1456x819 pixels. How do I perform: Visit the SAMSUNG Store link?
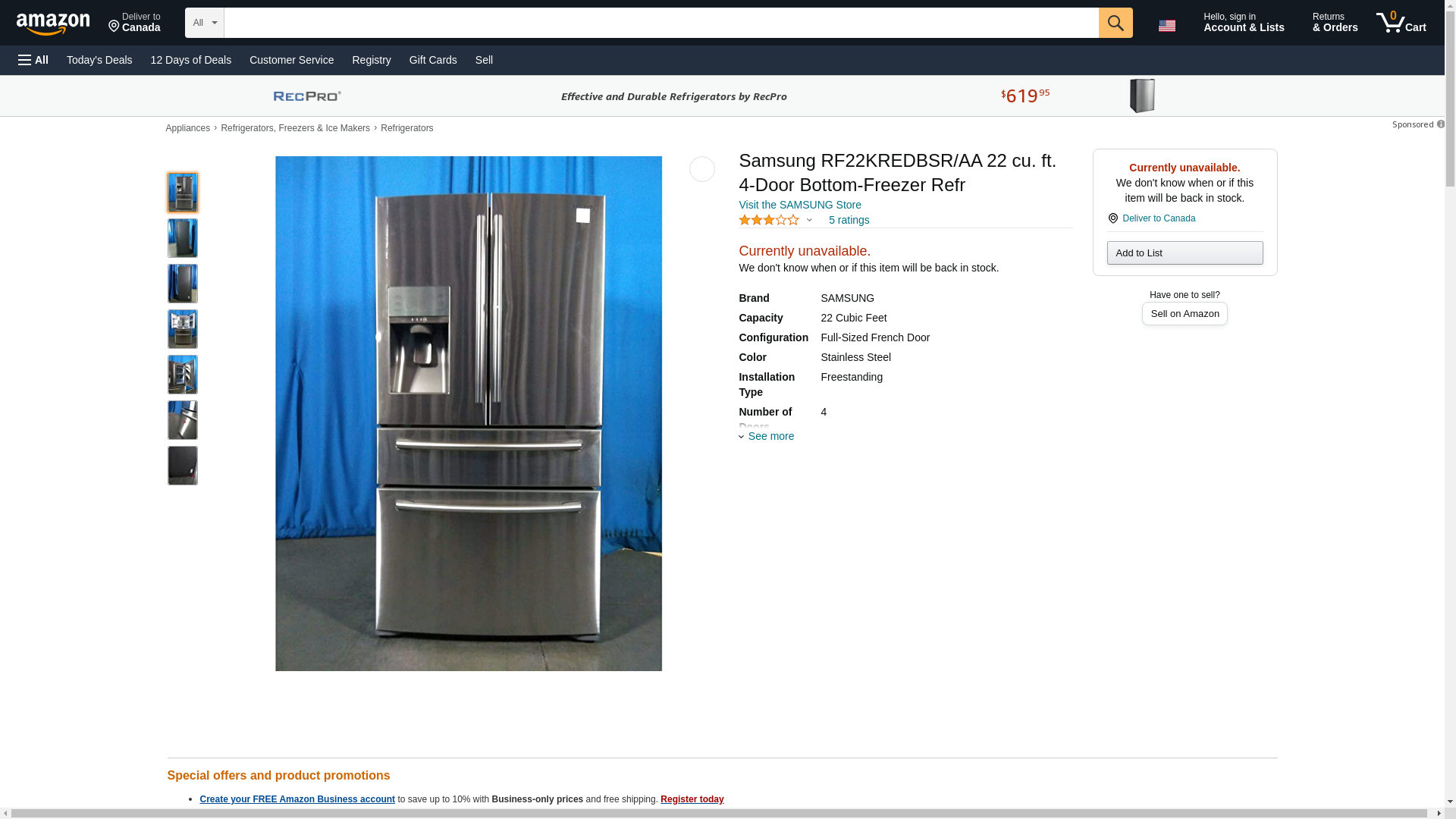pyautogui.click(x=799, y=205)
